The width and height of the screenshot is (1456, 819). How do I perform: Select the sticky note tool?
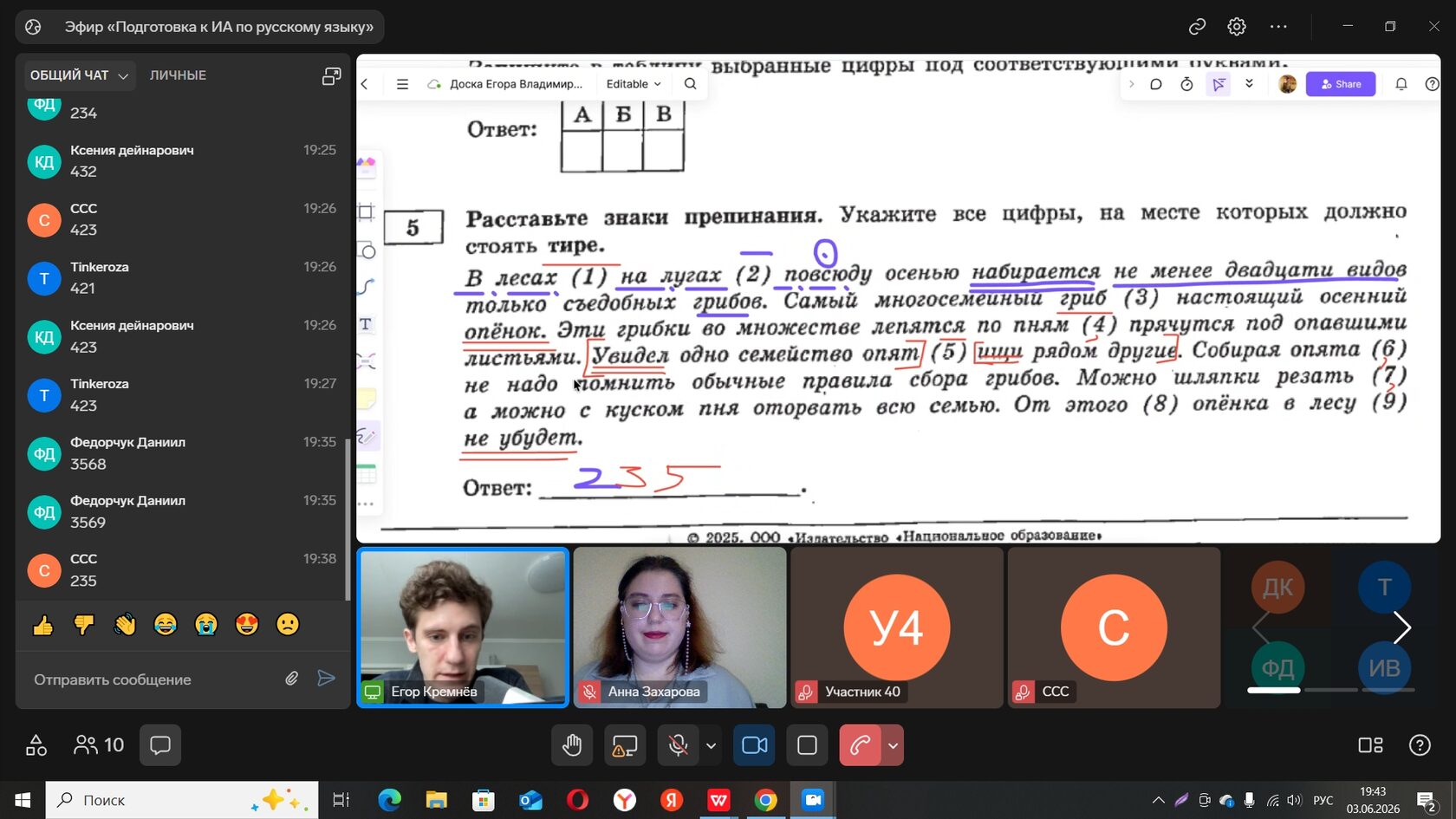coord(367,398)
